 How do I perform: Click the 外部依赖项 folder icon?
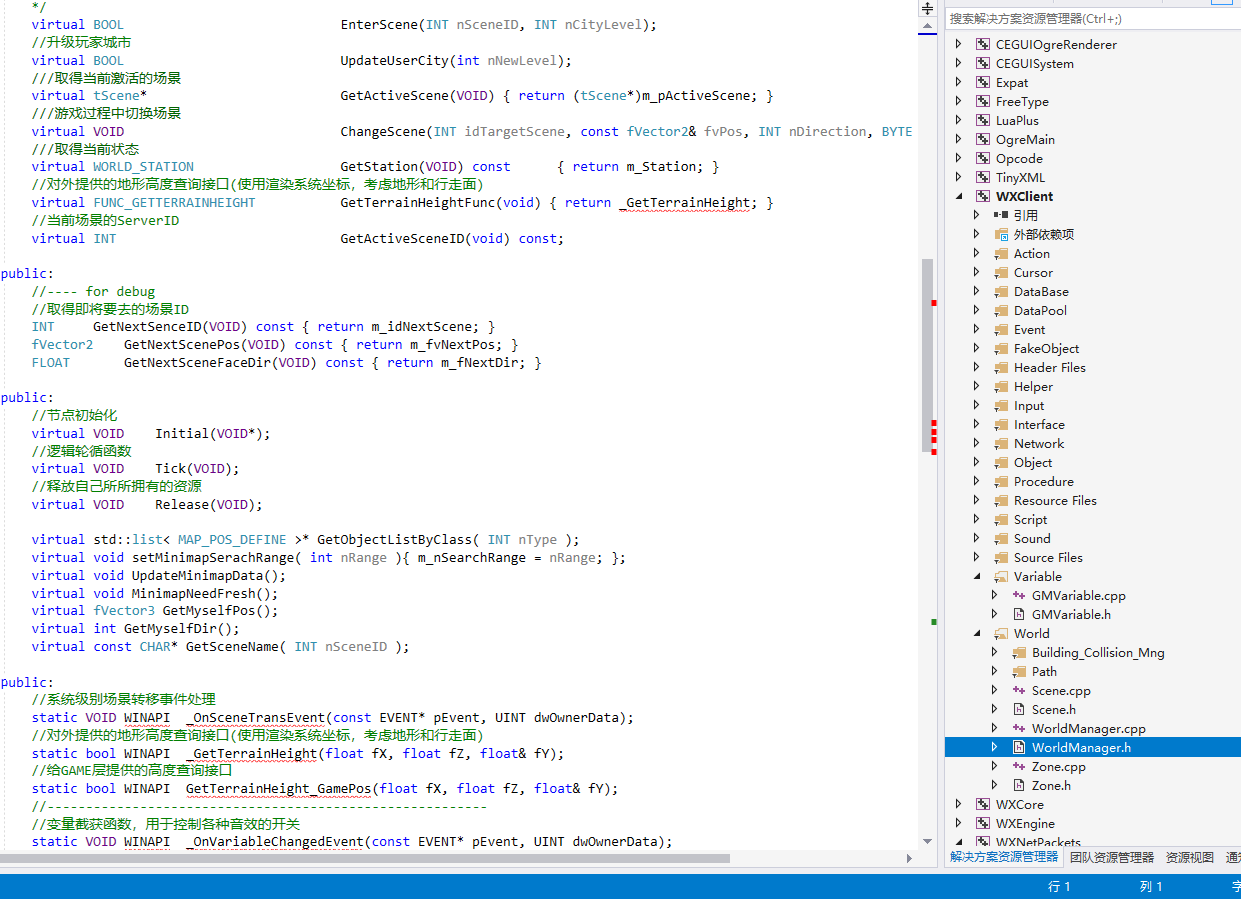point(1001,235)
